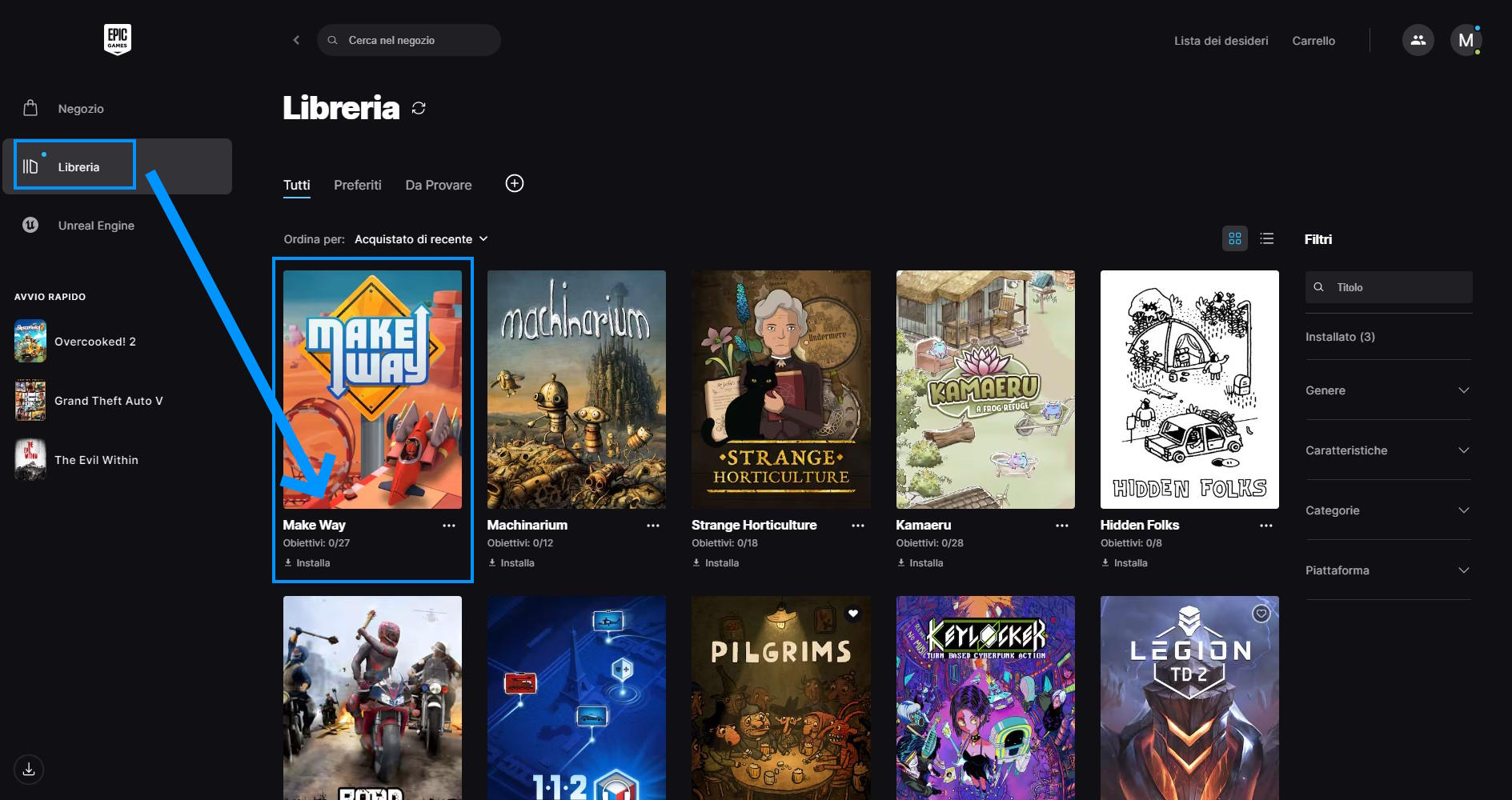Launch The Evil Within quick launch icon
This screenshot has width=1512, height=800.
pyautogui.click(x=30, y=459)
